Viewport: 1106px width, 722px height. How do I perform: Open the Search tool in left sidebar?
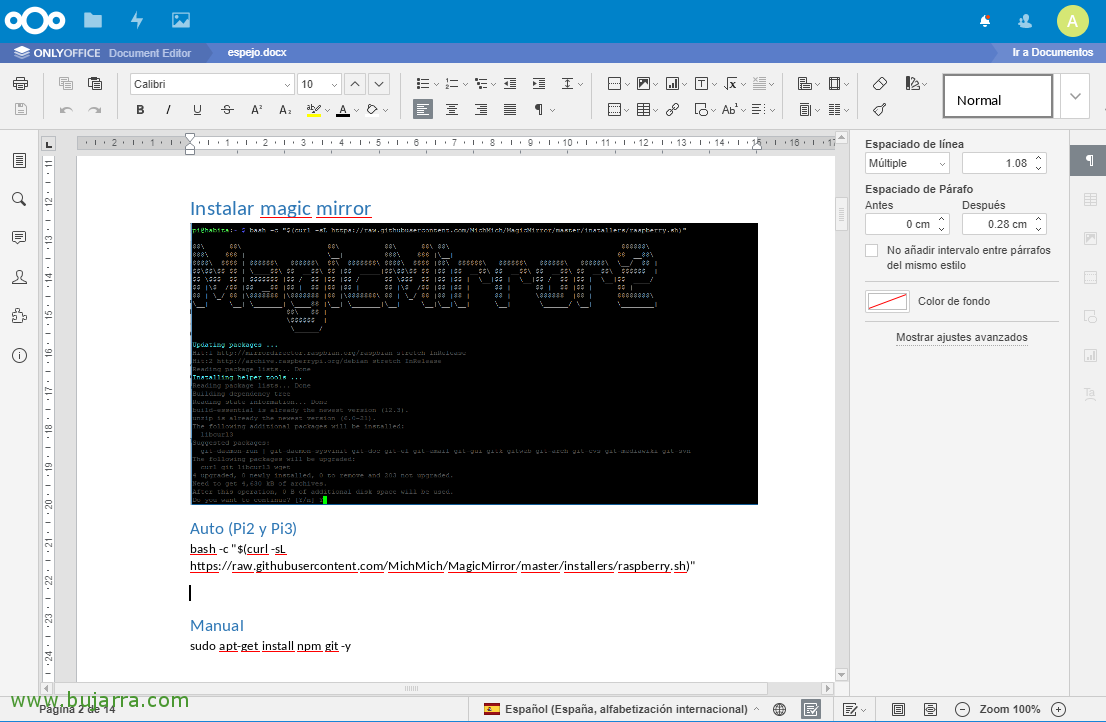19,200
